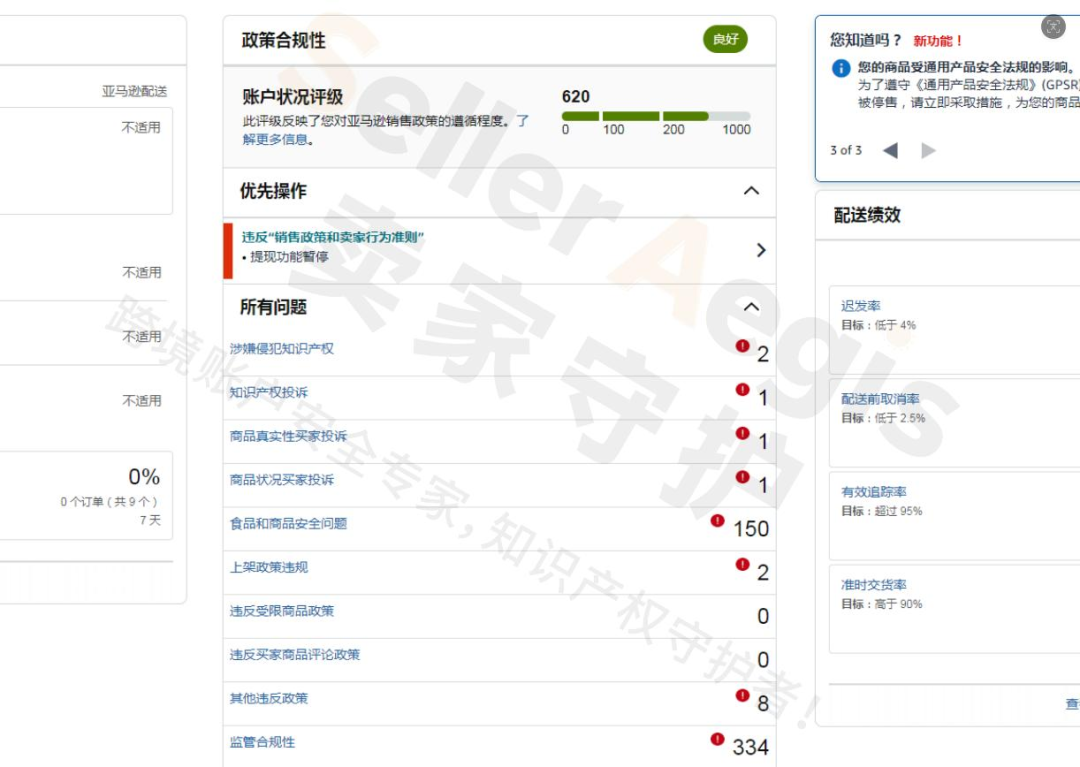Click the 620 rating score value

[x=576, y=96]
